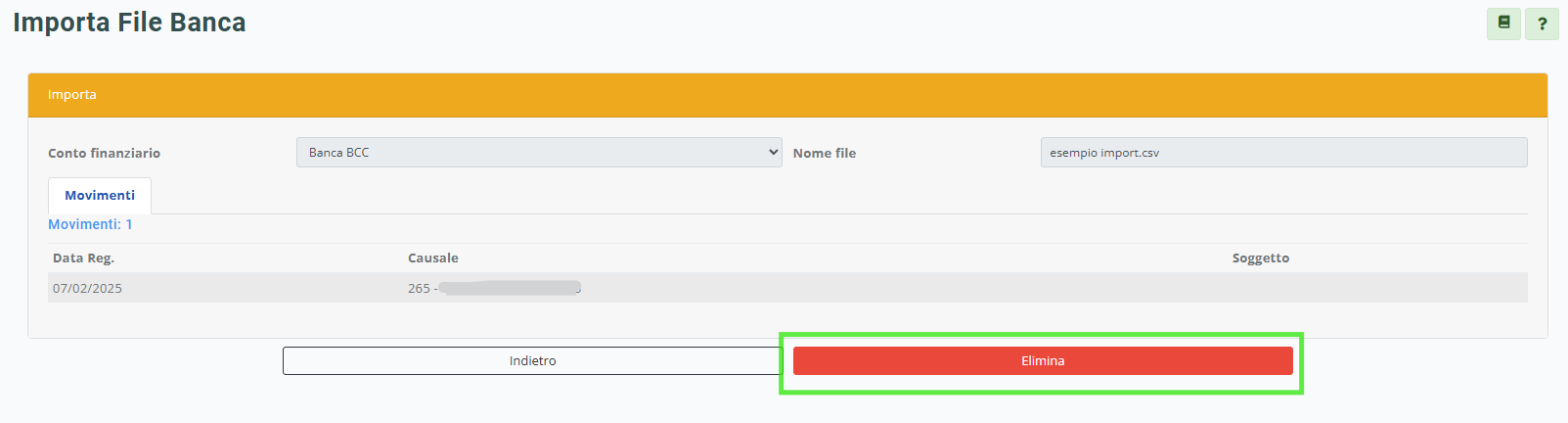1568x423 pixels.
Task: Click the Nome file input field
Action: pyautogui.click(x=1283, y=152)
